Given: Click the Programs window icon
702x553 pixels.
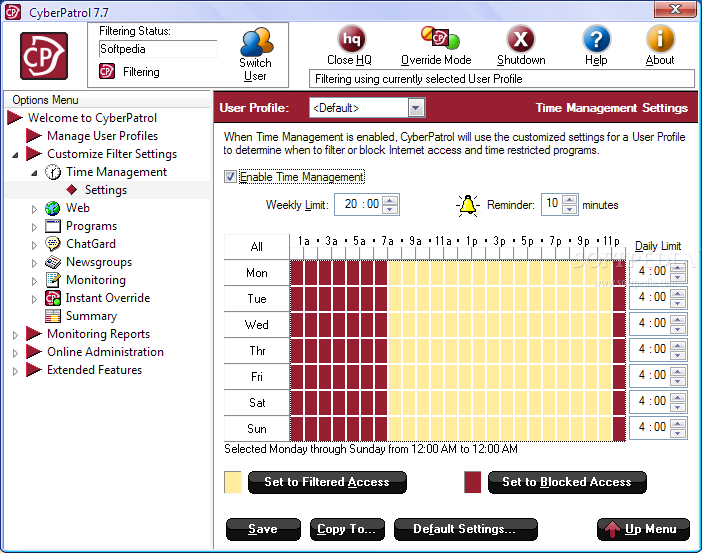Looking at the screenshot, I should (52, 226).
